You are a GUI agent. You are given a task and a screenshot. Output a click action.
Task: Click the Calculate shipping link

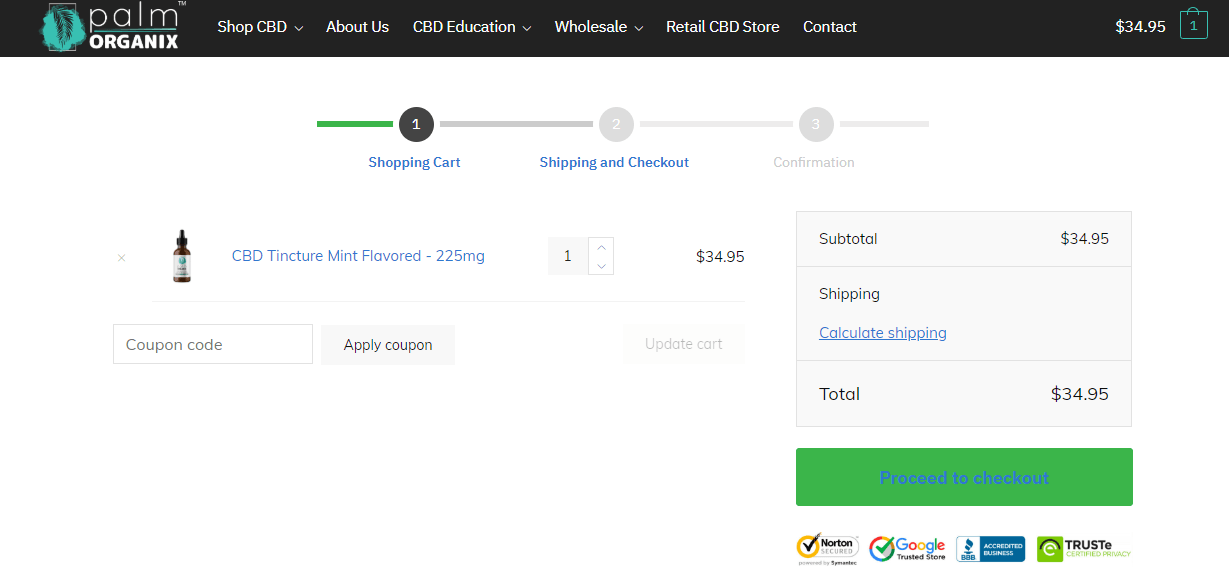pyautogui.click(x=883, y=333)
